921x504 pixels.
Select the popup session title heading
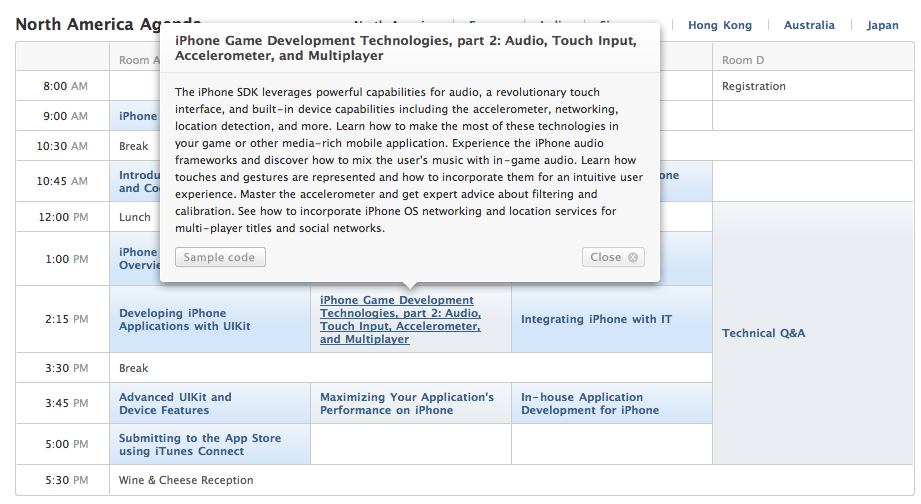tap(405, 48)
